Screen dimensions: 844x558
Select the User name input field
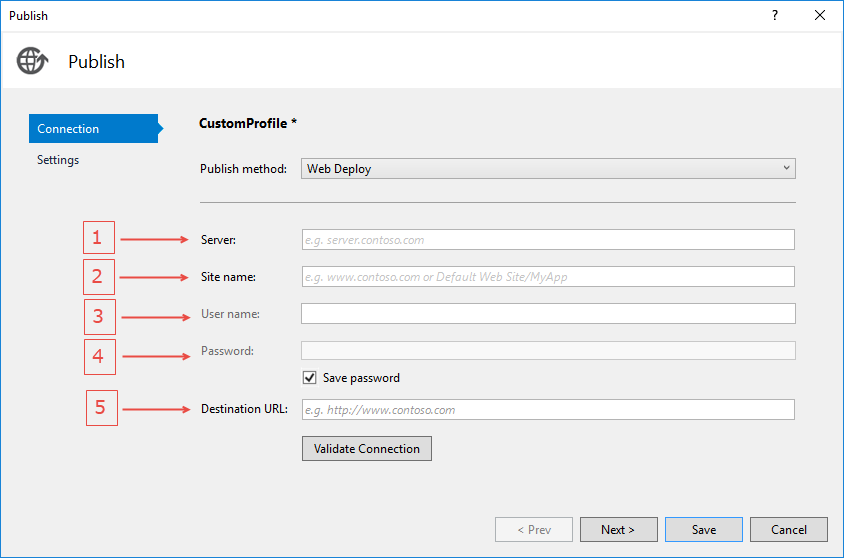click(548, 314)
